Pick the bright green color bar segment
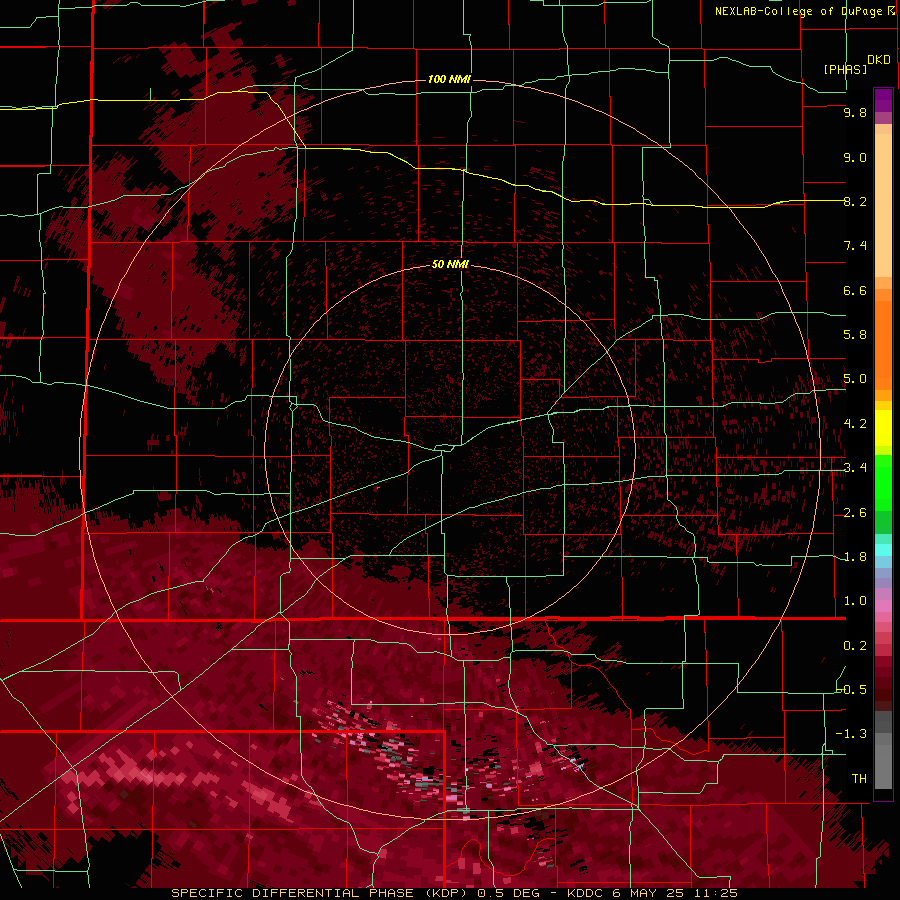 (883, 482)
